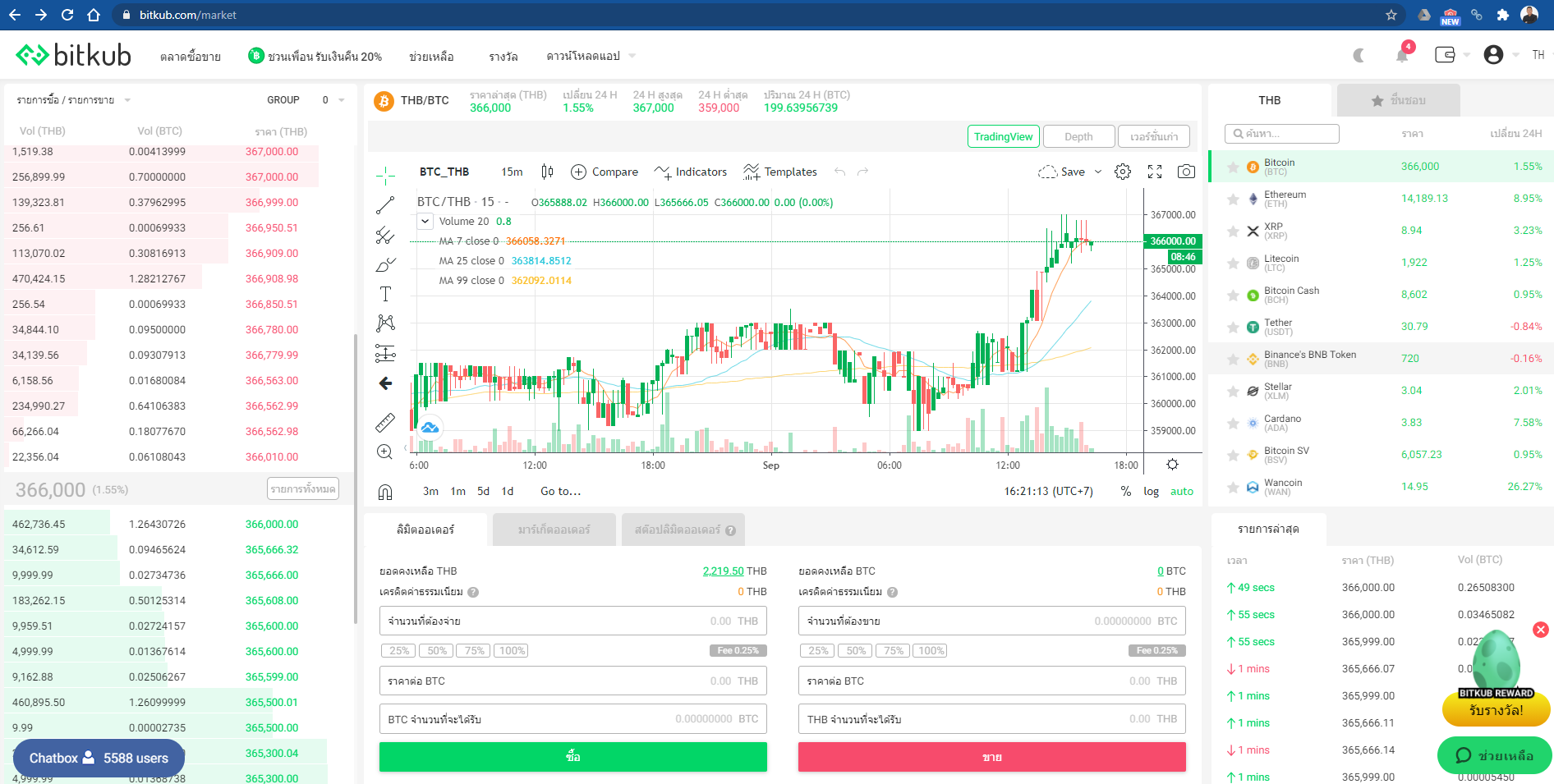This screenshot has height=784, width=1554.
Task: Favorite XRP with its star
Action: 1233,231
